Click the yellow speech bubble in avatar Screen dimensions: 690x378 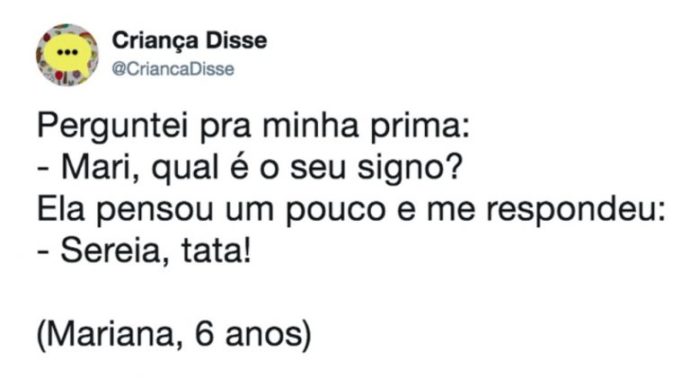67,54
